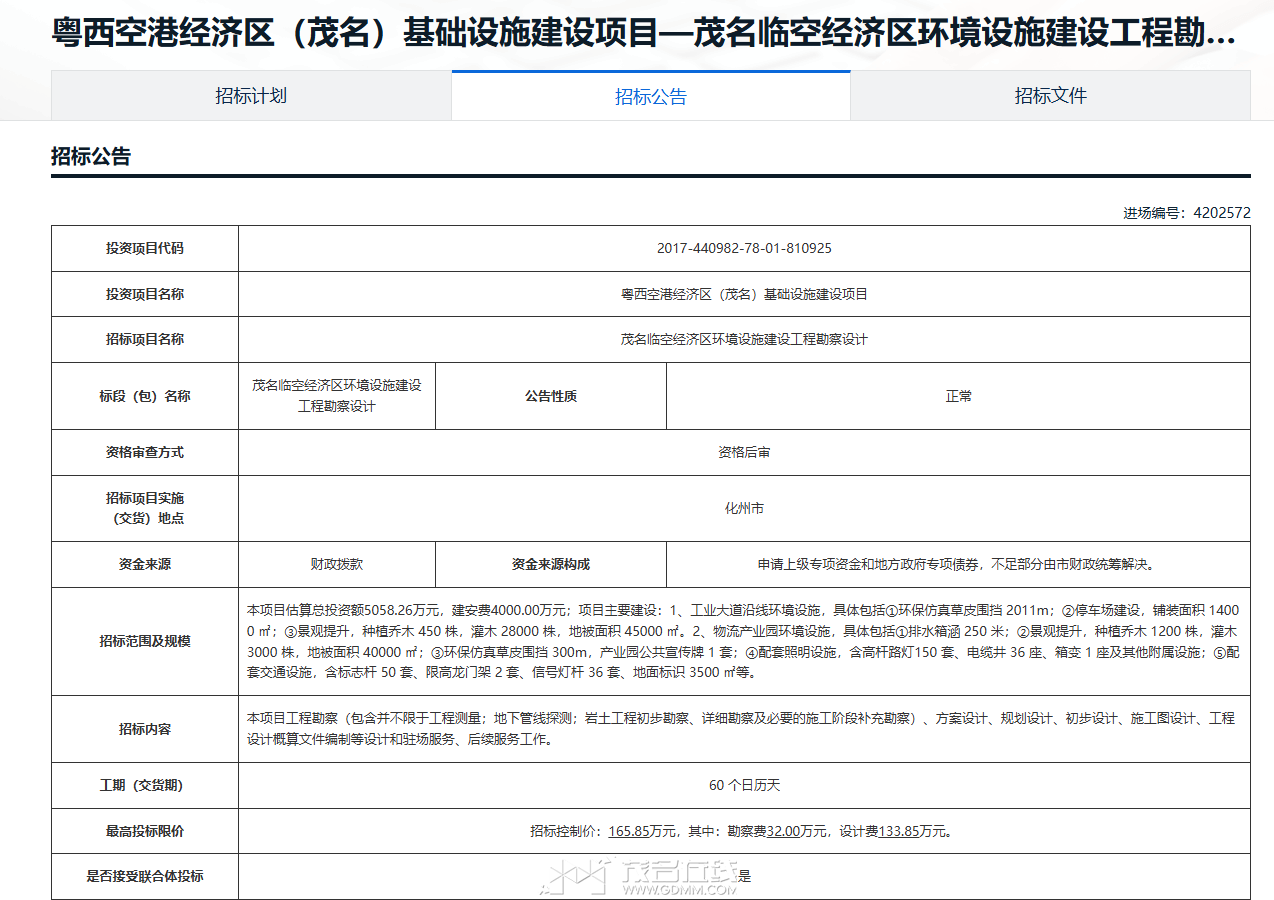The image size is (1274, 900).
Task: Click the 化州市 location cell
Action: pyautogui.click(x=744, y=508)
